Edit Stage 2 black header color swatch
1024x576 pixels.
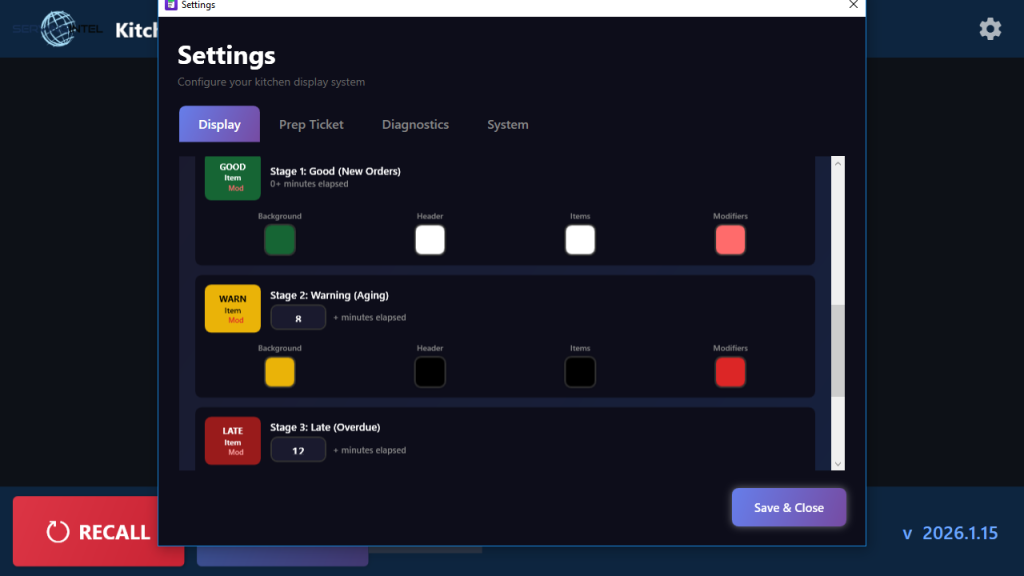[430, 372]
